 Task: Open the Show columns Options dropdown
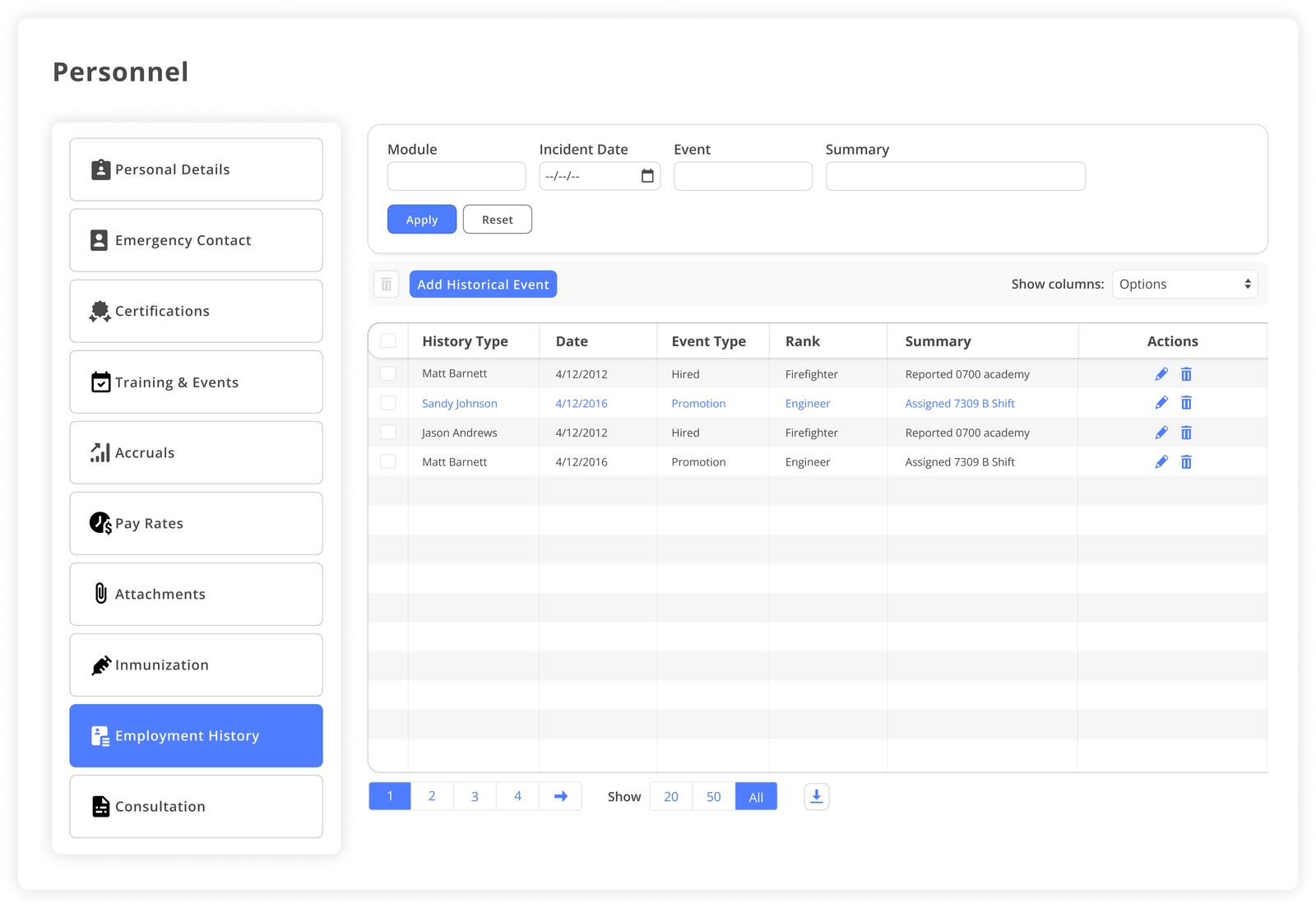pyautogui.click(x=1184, y=284)
